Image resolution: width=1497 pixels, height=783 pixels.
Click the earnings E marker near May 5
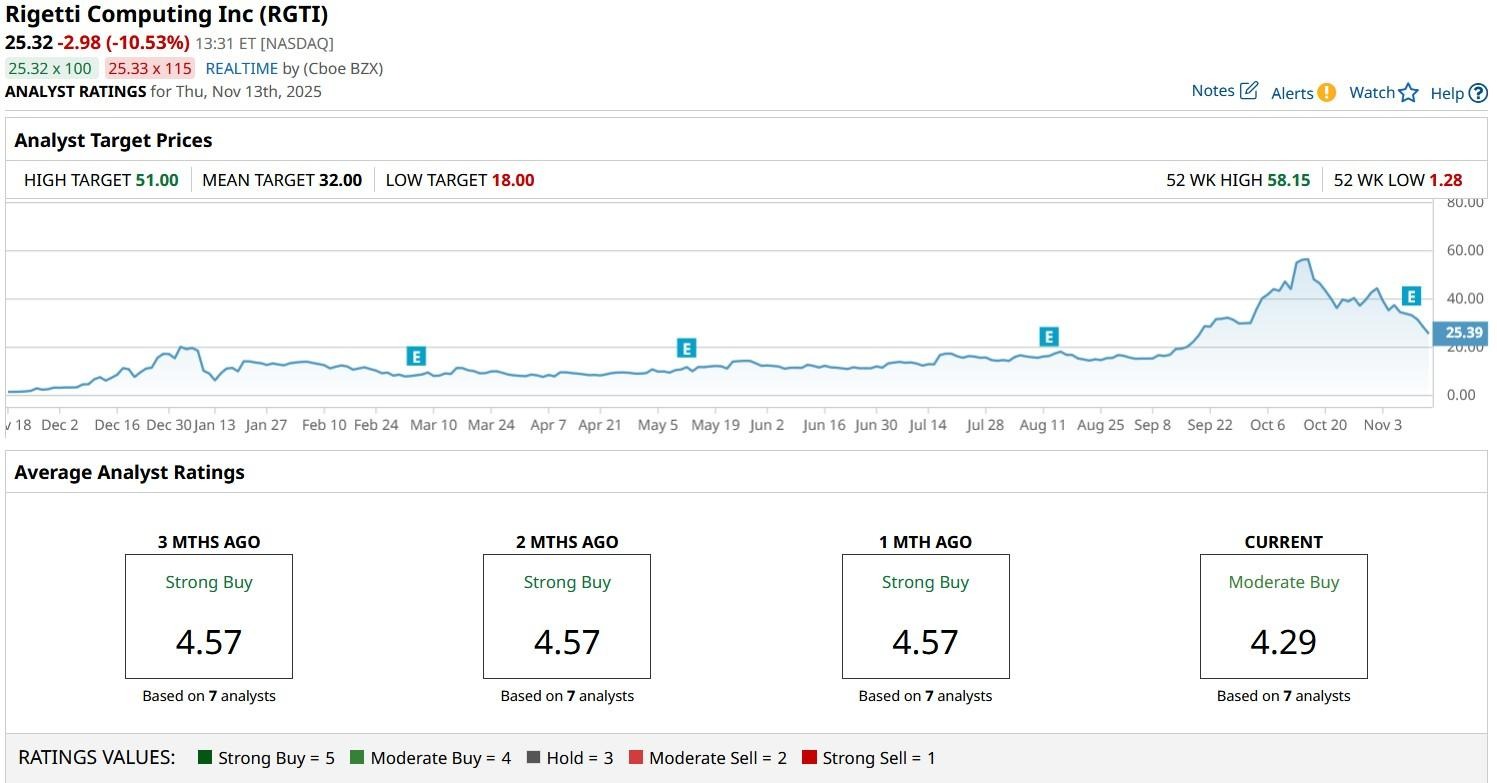[687, 349]
